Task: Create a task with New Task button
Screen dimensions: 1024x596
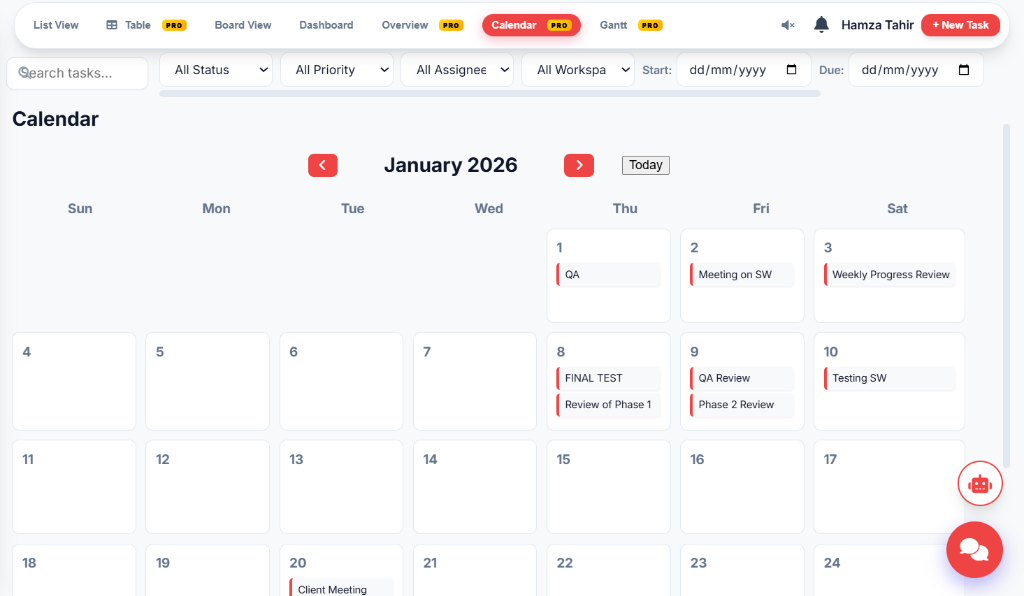Action: (960, 24)
